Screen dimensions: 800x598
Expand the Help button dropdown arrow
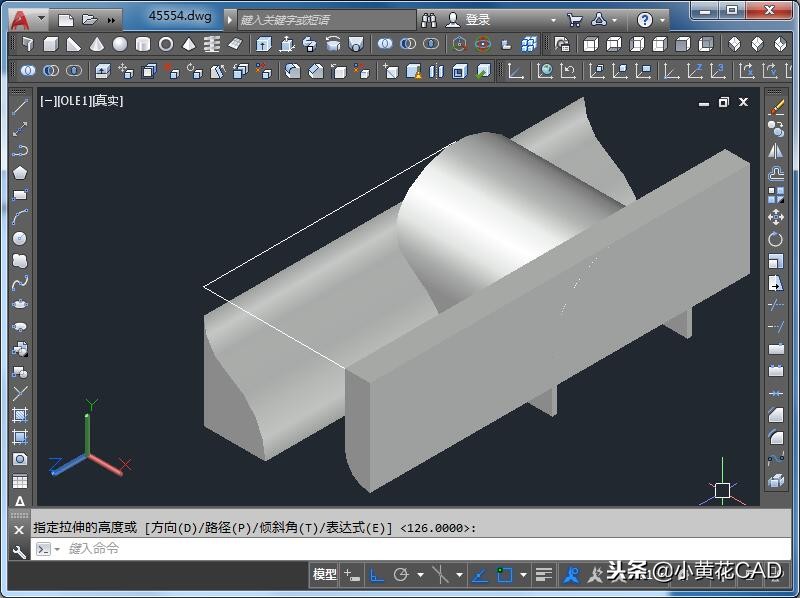(663, 20)
